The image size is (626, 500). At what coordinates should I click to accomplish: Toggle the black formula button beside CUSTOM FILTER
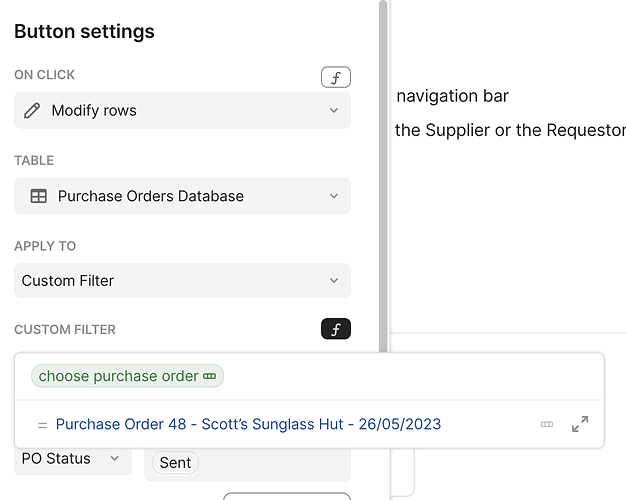tap(336, 329)
